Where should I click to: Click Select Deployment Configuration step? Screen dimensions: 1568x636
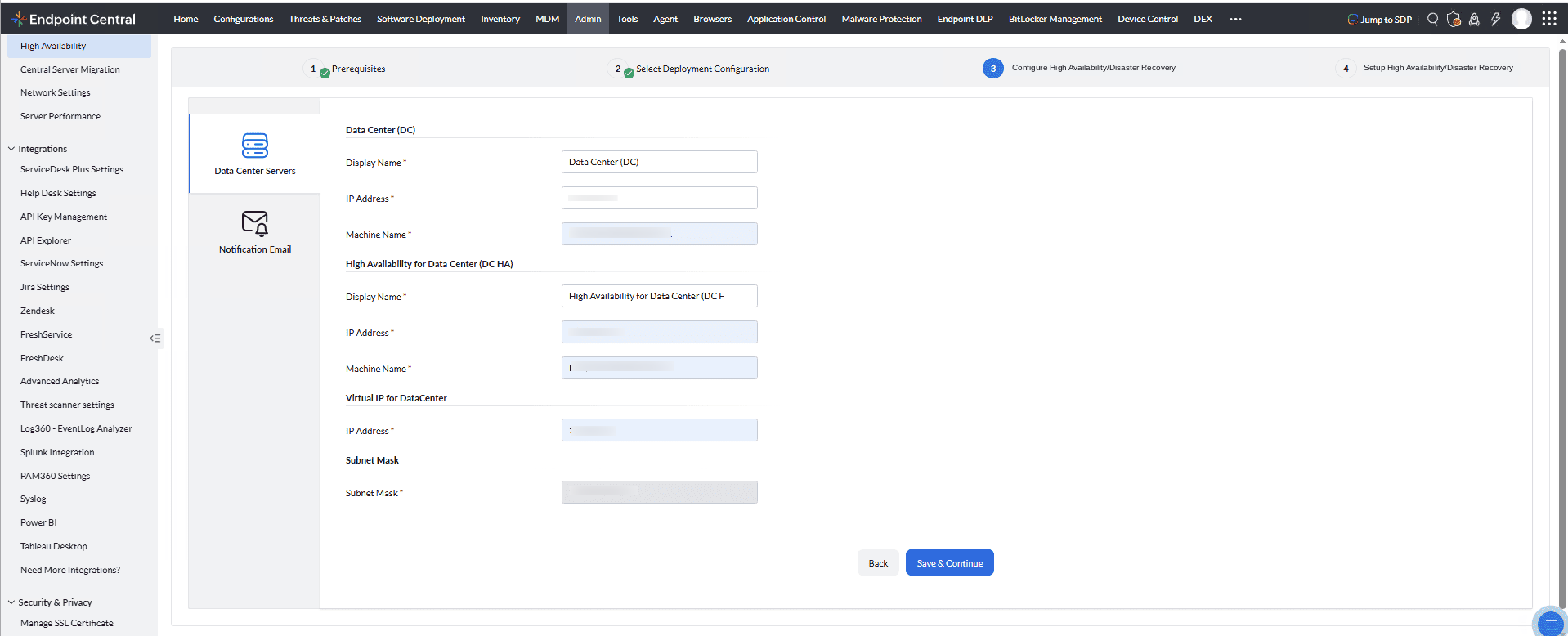point(702,69)
